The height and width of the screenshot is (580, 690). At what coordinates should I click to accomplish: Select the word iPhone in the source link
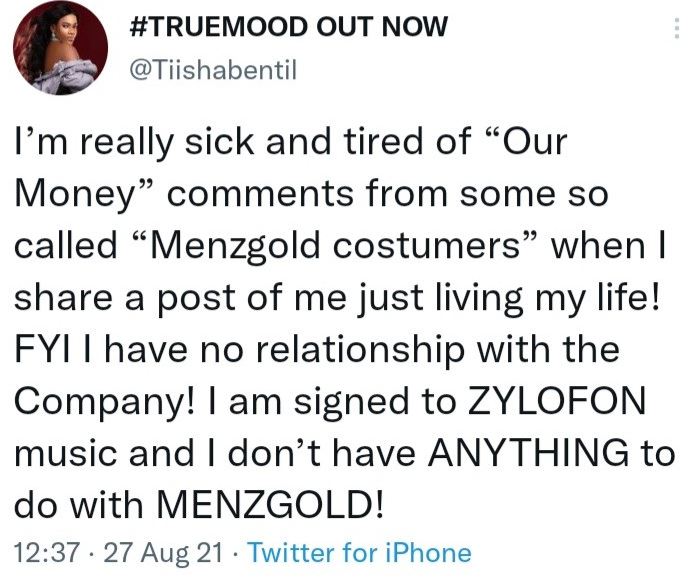pos(429,553)
